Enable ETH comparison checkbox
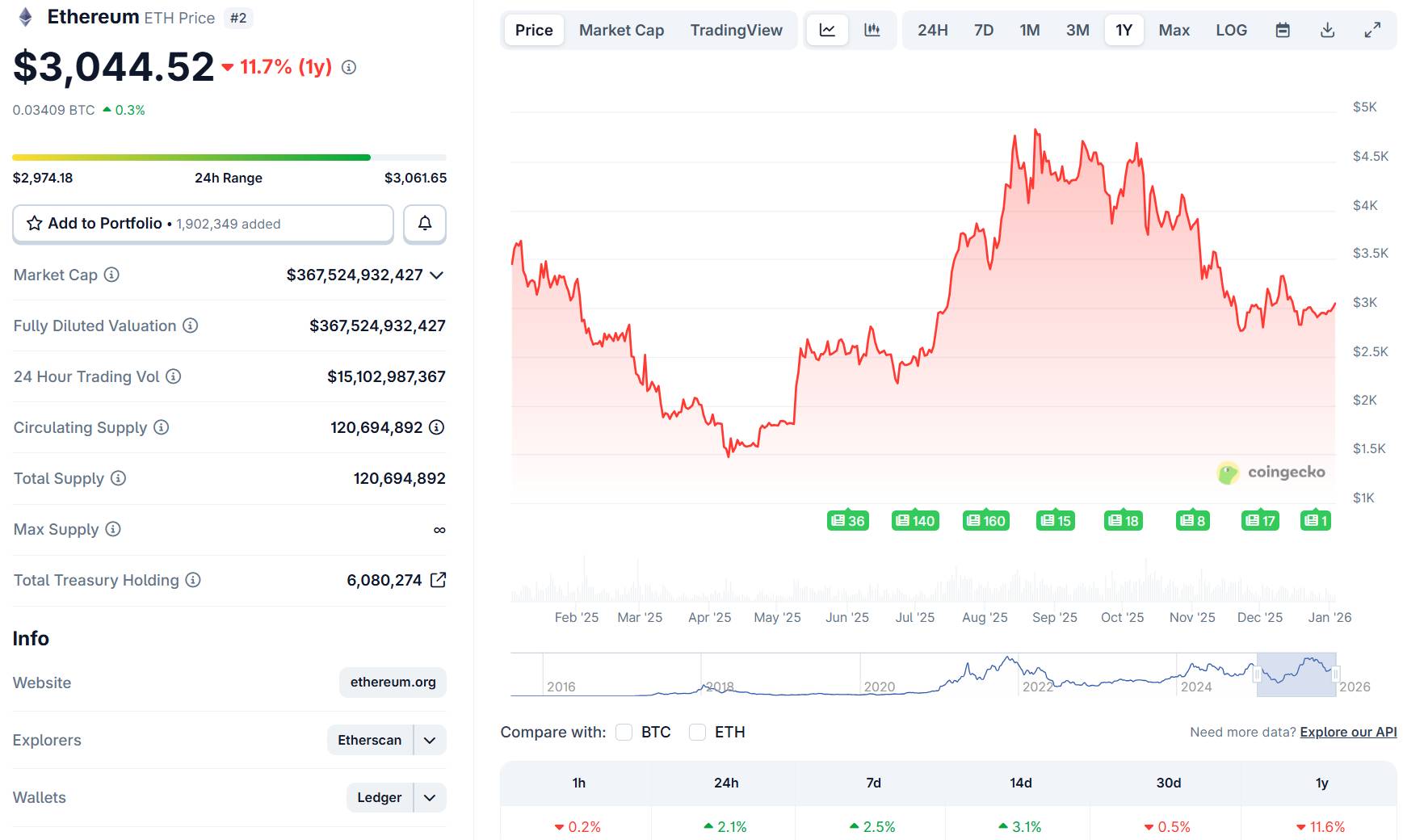The height and width of the screenshot is (840, 1403). [x=697, y=732]
